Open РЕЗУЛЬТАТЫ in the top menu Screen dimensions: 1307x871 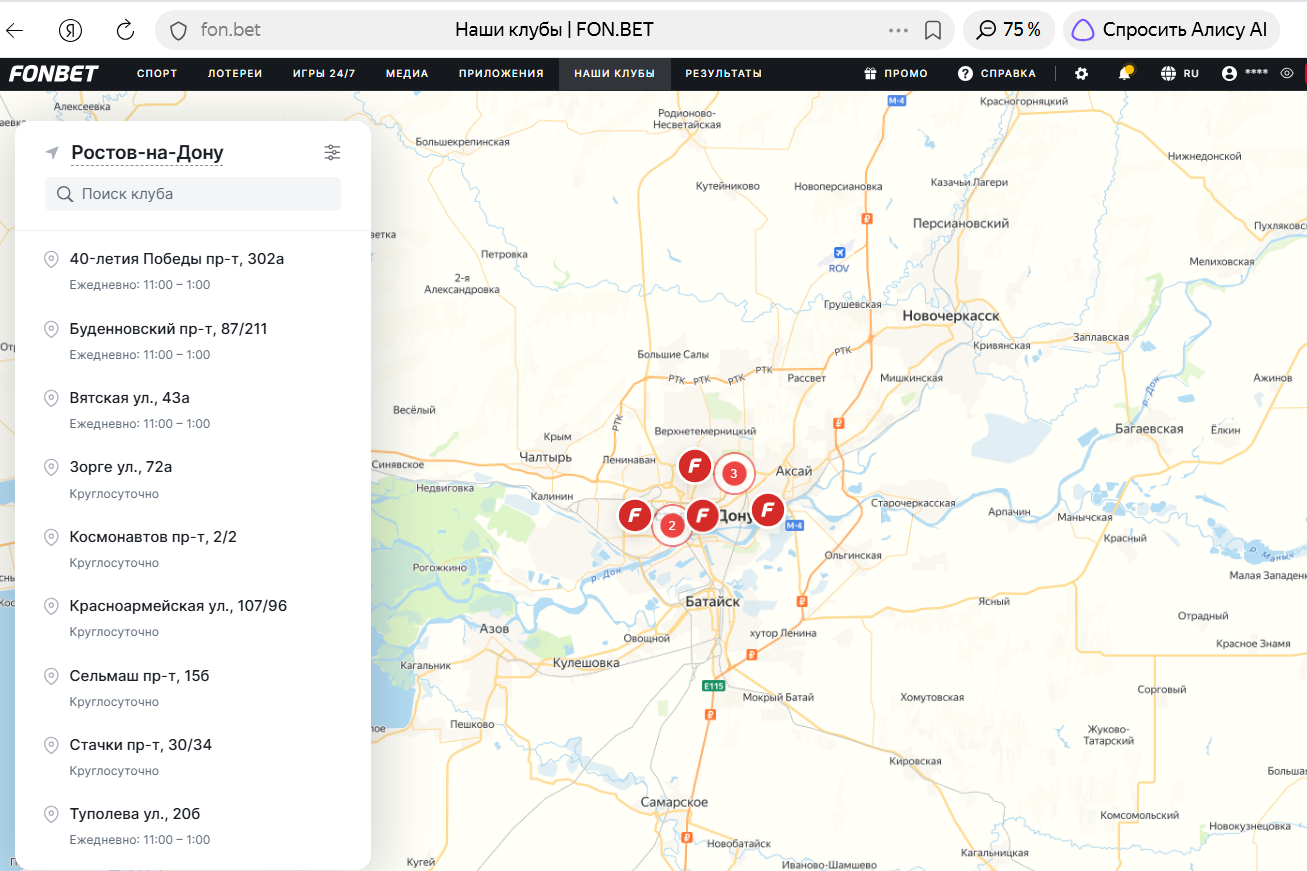coord(723,73)
